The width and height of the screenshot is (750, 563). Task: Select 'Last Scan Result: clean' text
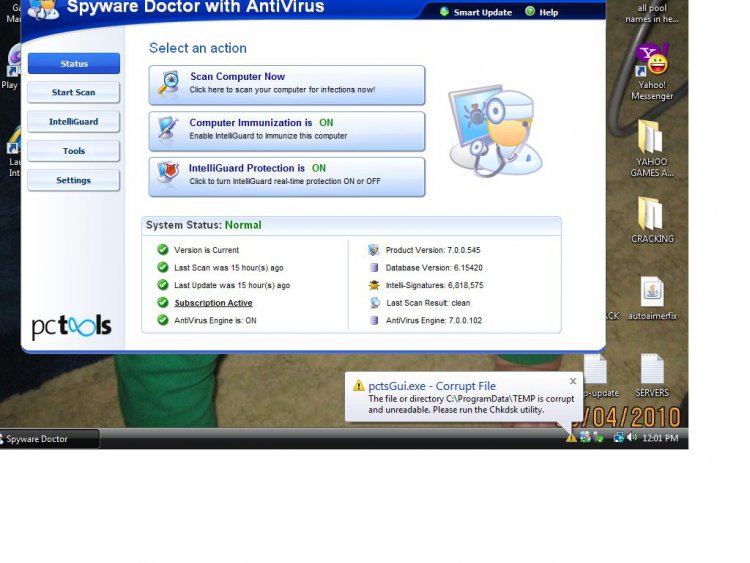tap(428, 303)
